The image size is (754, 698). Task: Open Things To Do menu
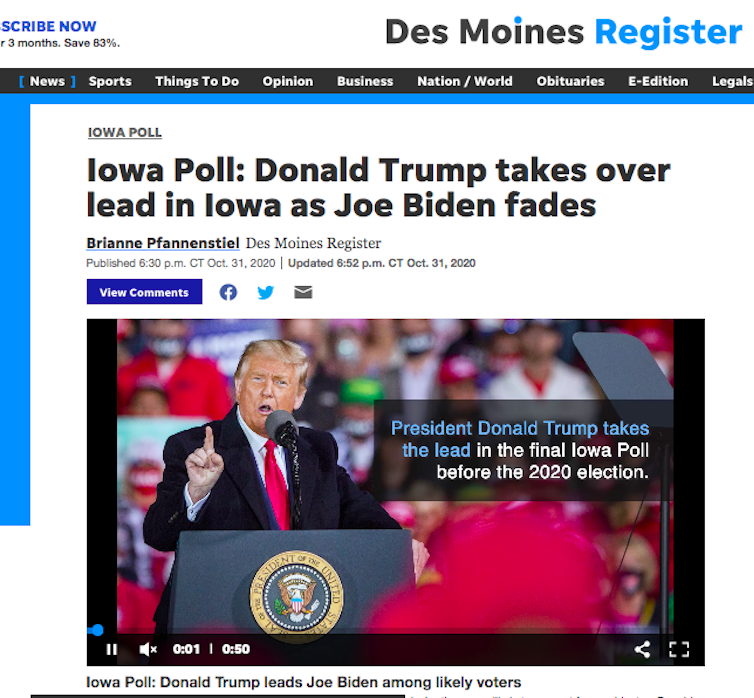point(197,81)
